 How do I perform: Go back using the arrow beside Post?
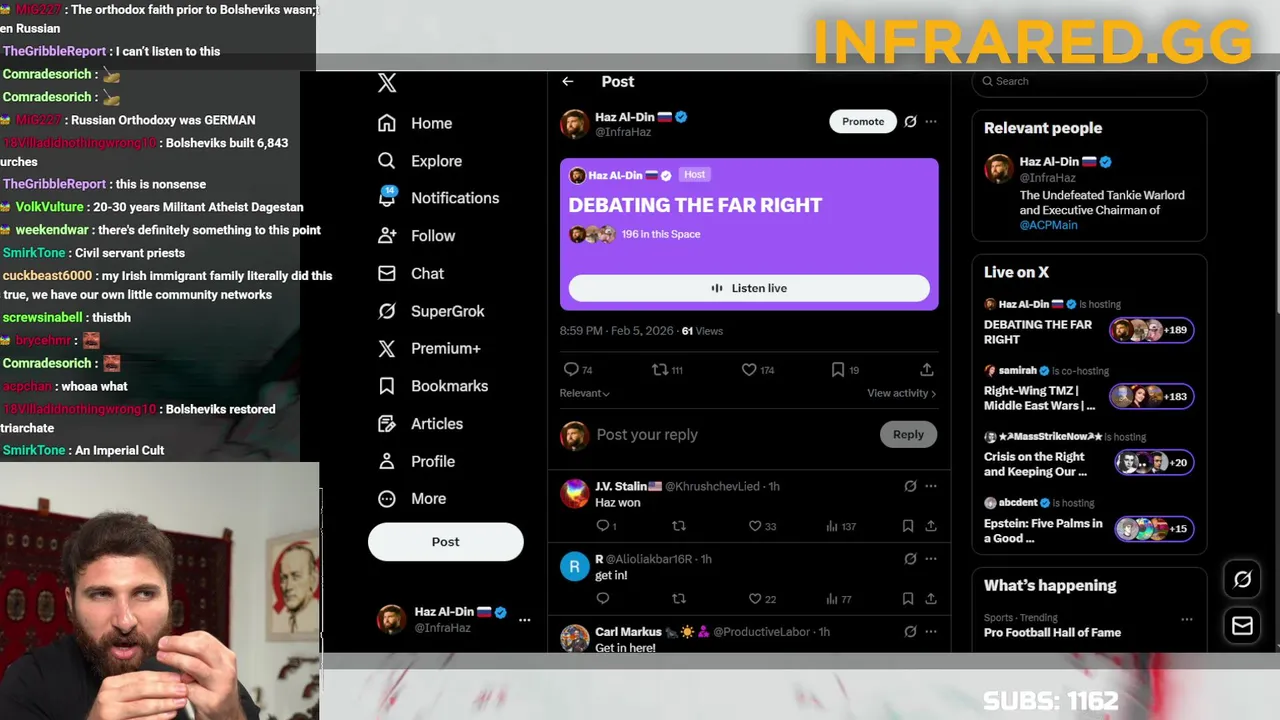(x=567, y=82)
